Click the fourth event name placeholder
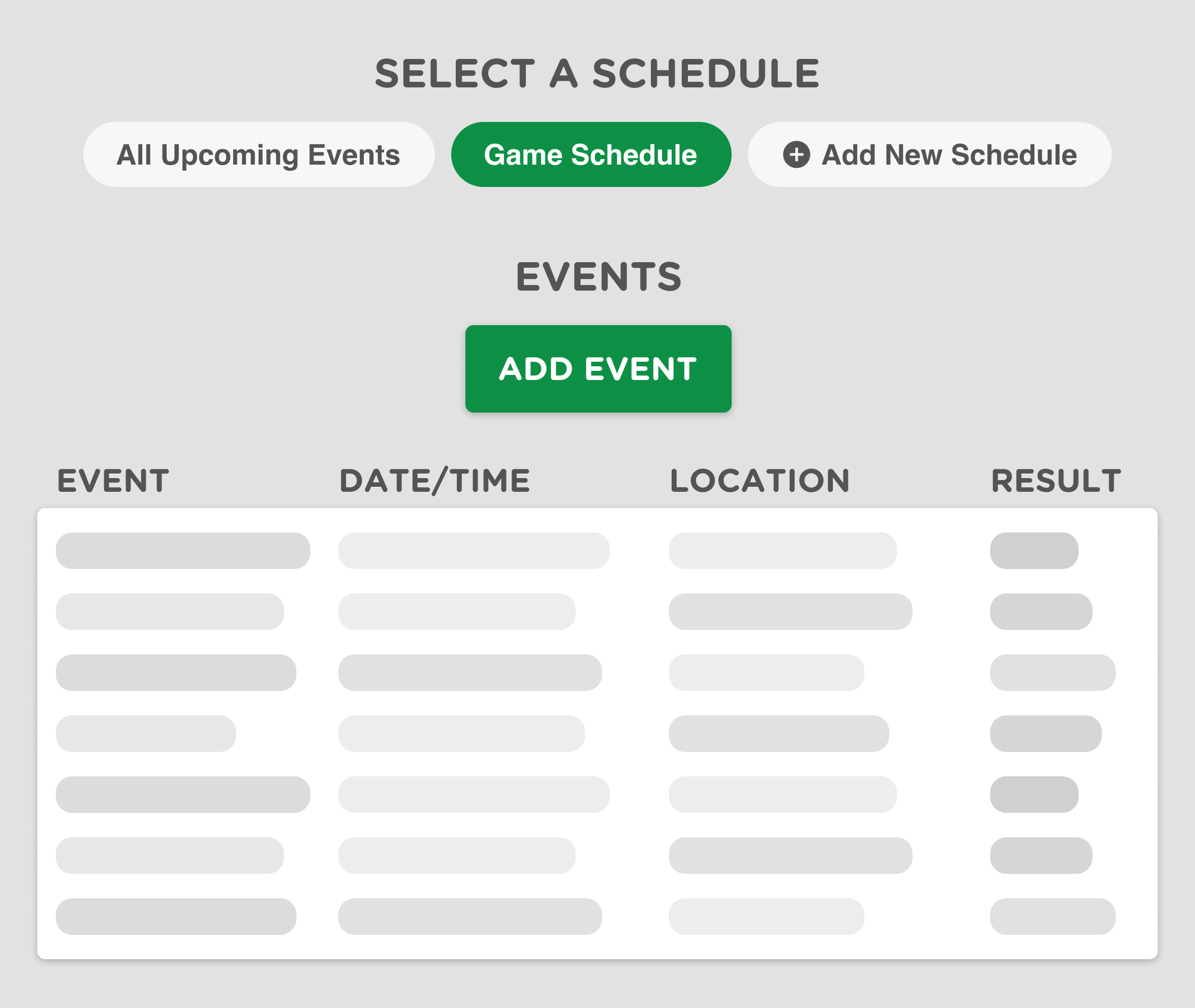 pos(145,733)
